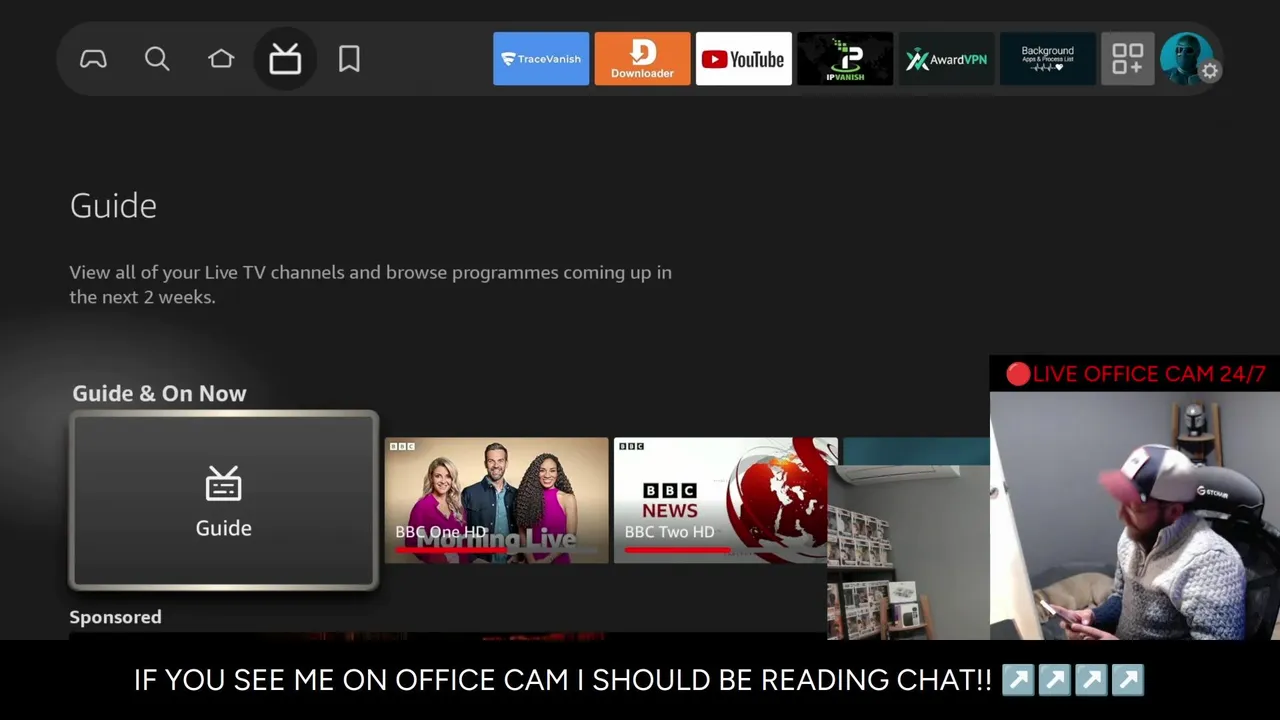Launch Background Apps & Process List
Viewport: 1280px width, 720px height.
[1048, 59]
